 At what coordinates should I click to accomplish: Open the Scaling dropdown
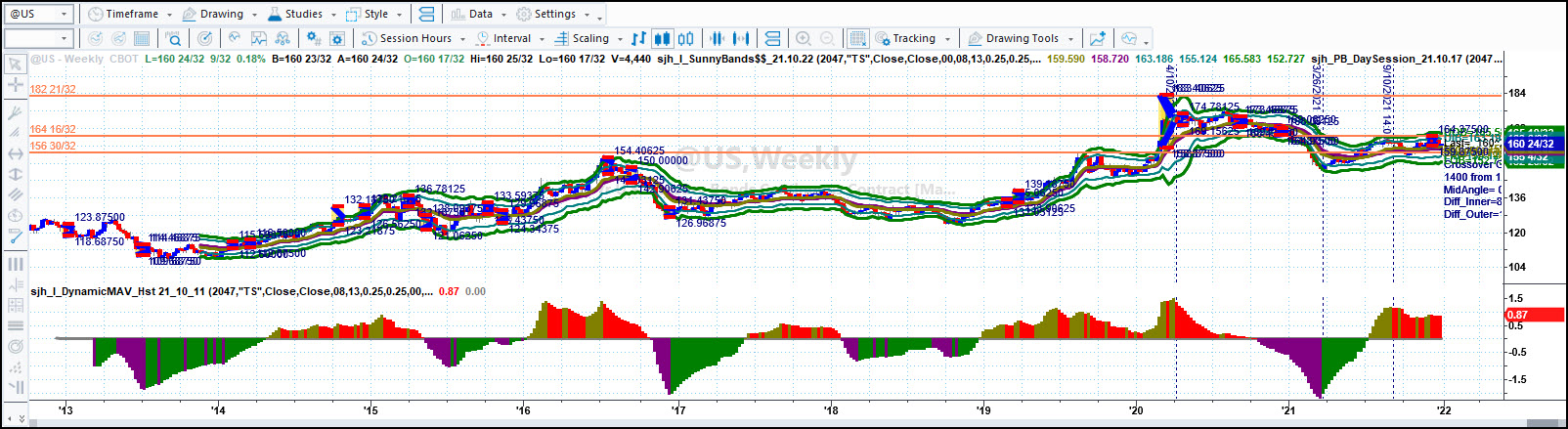[588, 38]
